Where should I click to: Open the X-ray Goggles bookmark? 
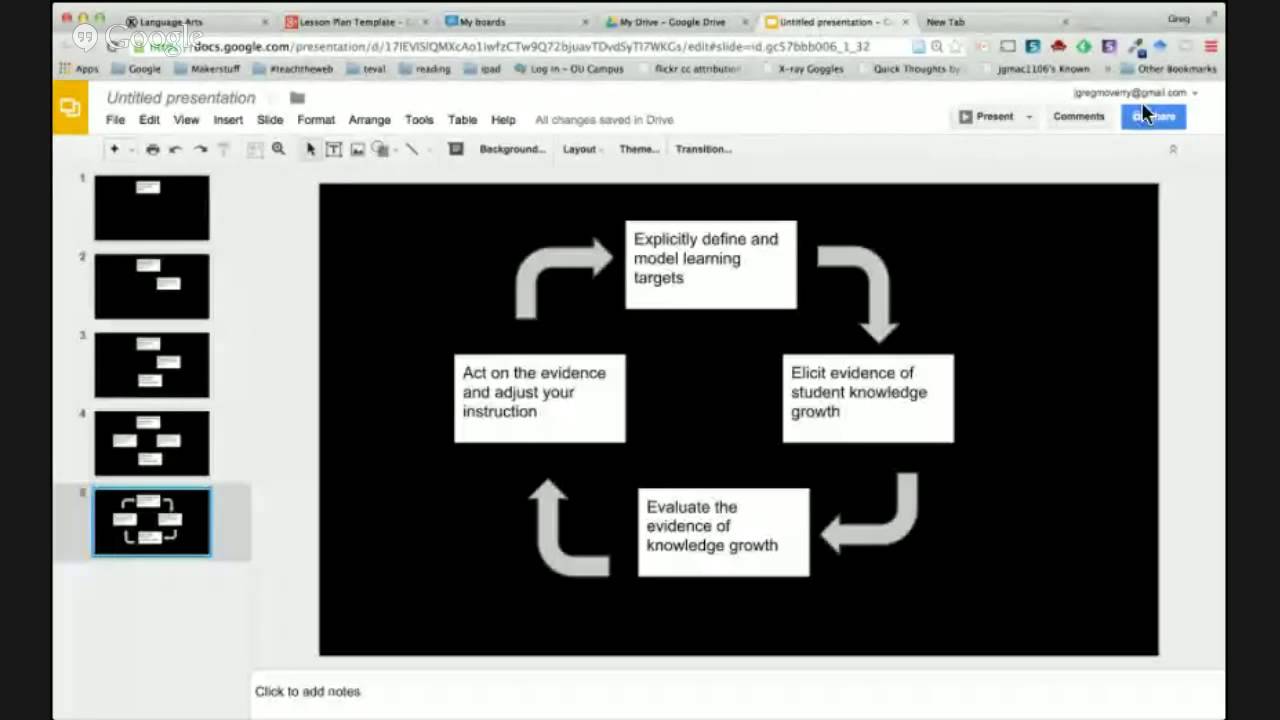802,69
